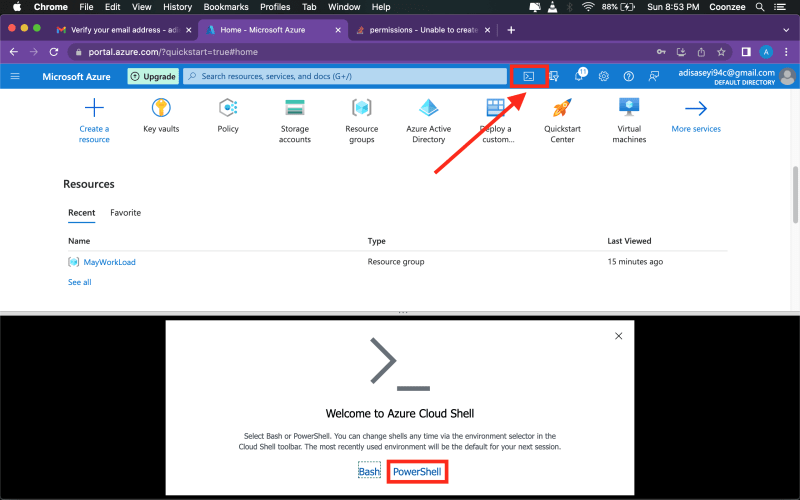This screenshot has width=800, height=500.
Task: Open the macOS Control Center icon
Action: (x=780, y=7)
